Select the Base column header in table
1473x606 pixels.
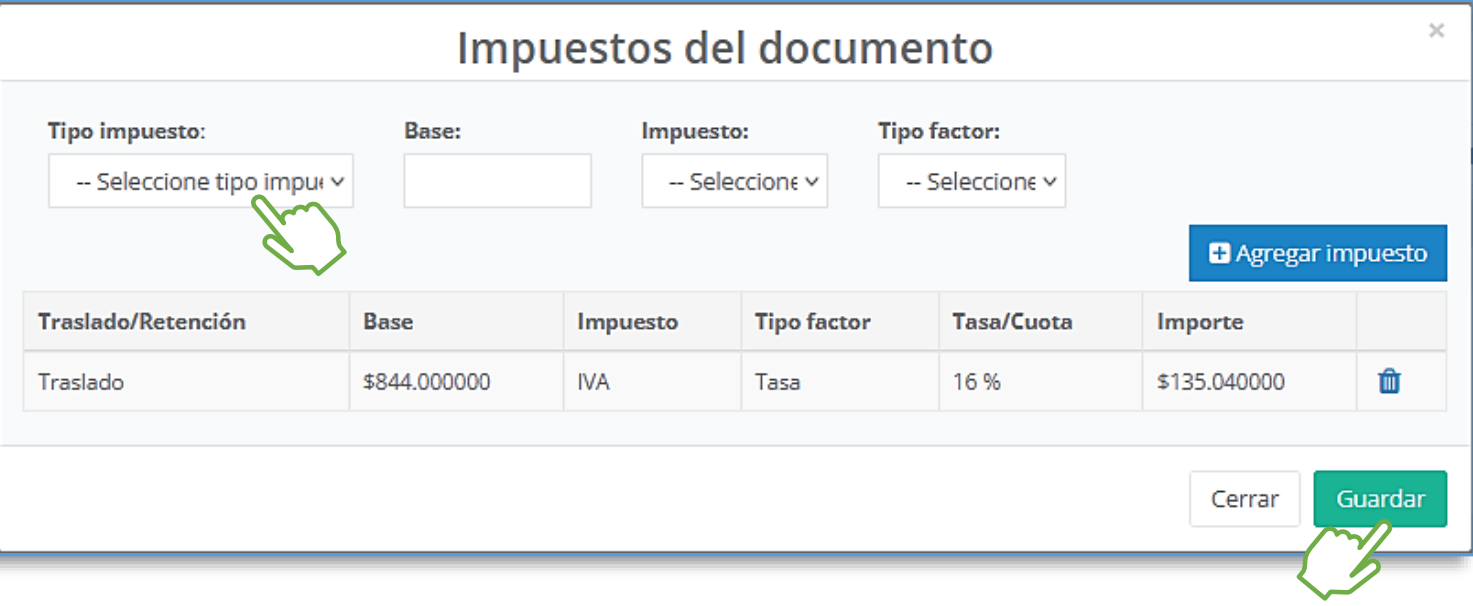[x=388, y=322]
